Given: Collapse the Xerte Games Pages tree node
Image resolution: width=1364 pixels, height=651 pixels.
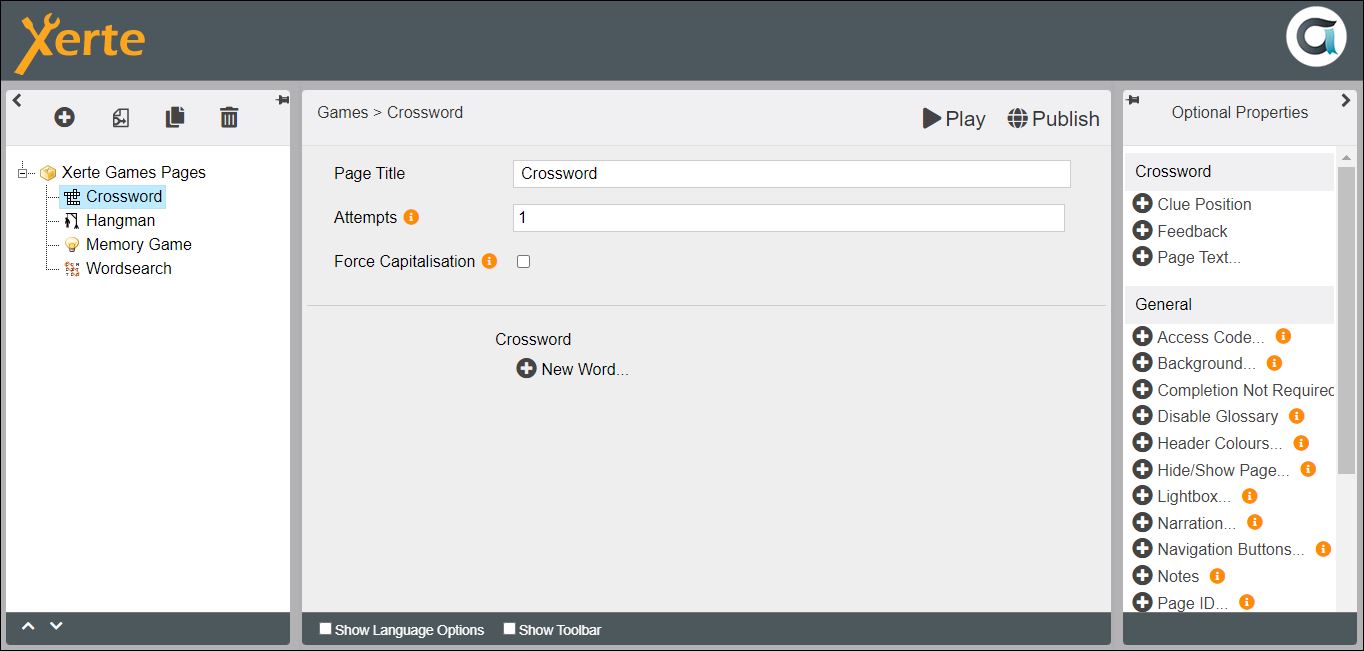Looking at the screenshot, I should [24, 173].
